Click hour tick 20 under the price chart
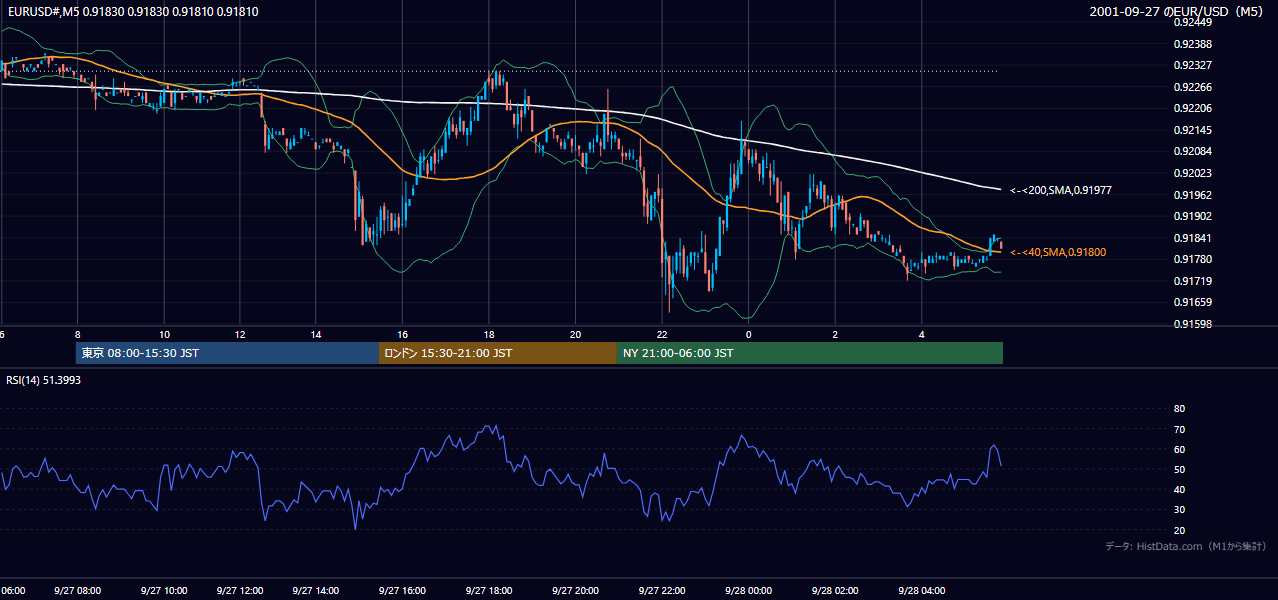Image resolution: width=1278 pixels, height=600 pixels. (574, 334)
